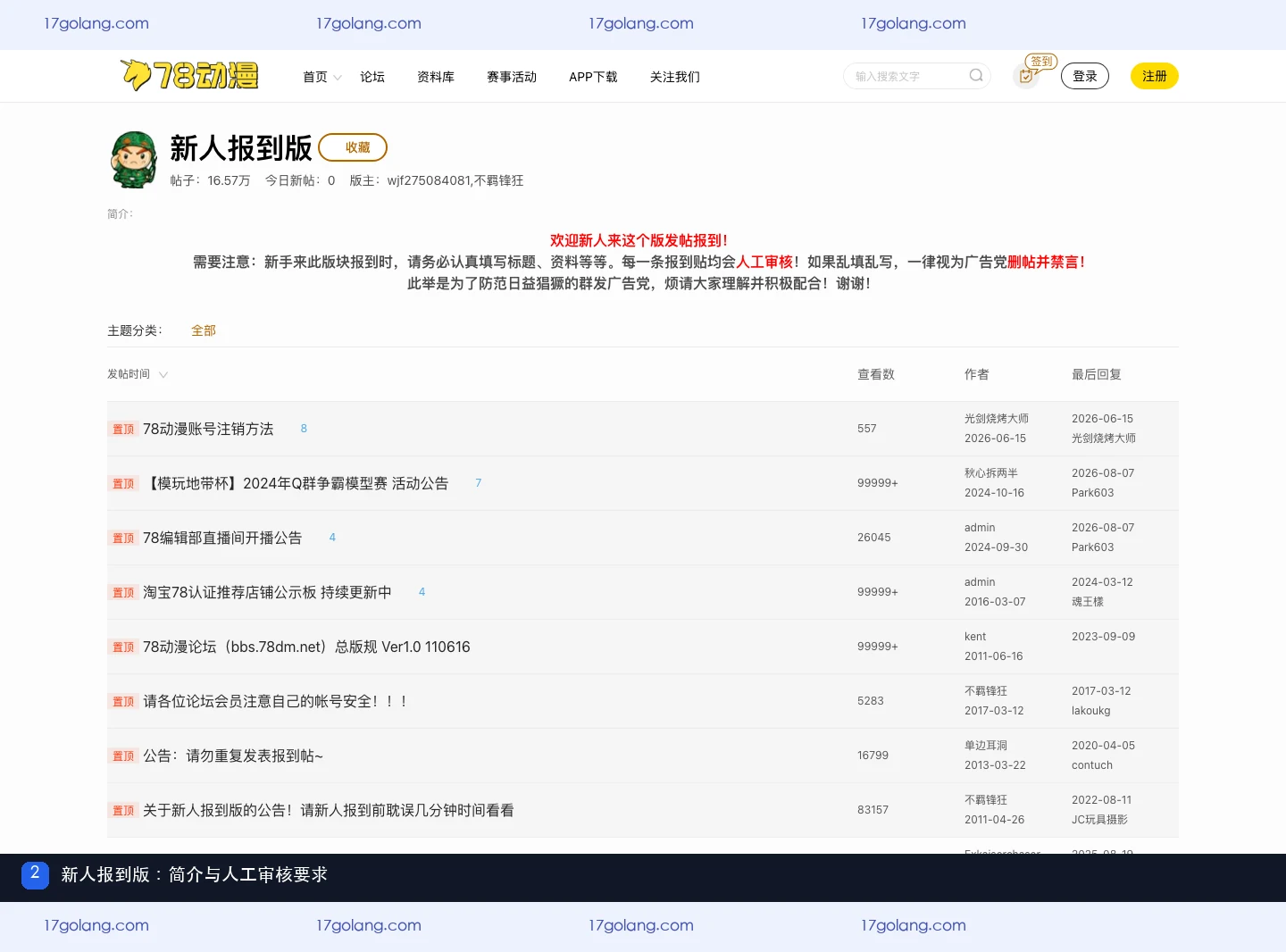Click the 登录 login button
Screen dimensions: 1286x952
coord(1085,76)
